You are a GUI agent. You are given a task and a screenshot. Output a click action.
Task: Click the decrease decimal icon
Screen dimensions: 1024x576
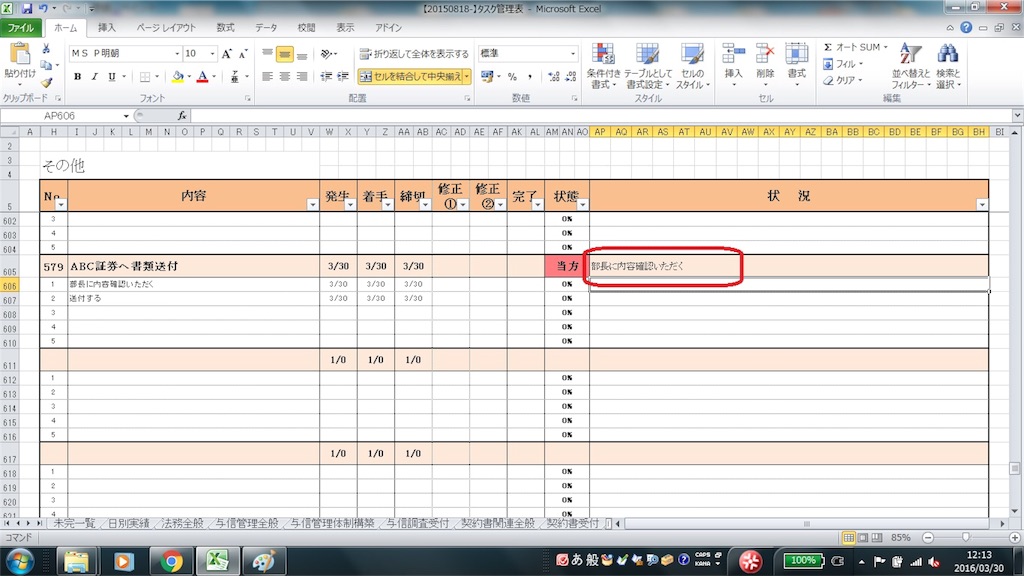(571, 76)
